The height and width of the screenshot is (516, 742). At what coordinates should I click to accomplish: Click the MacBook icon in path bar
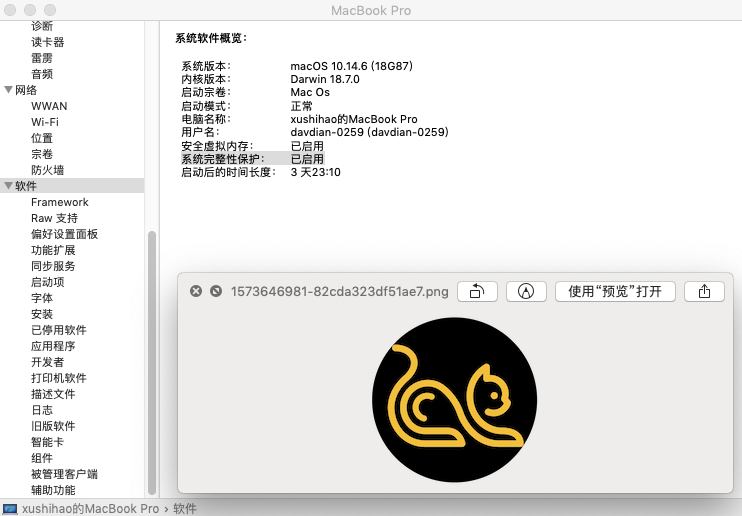tap(10, 508)
